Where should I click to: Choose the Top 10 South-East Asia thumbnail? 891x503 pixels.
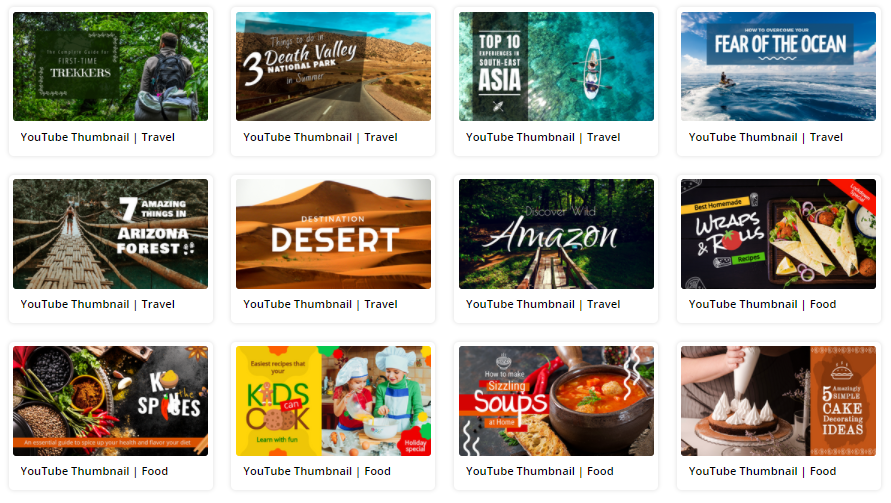tap(556, 66)
